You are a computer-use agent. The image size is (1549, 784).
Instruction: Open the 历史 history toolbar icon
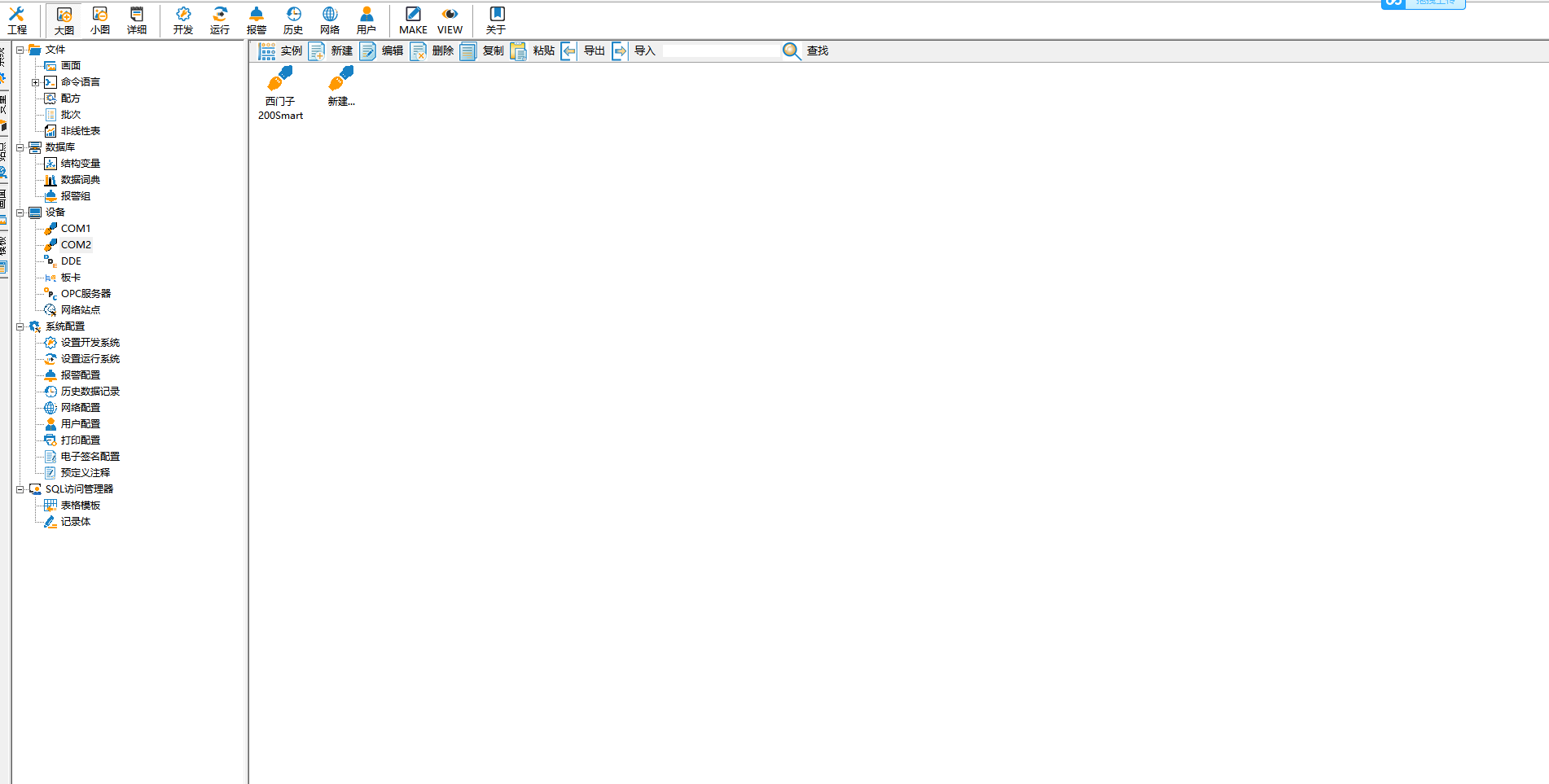[x=293, y=20]
